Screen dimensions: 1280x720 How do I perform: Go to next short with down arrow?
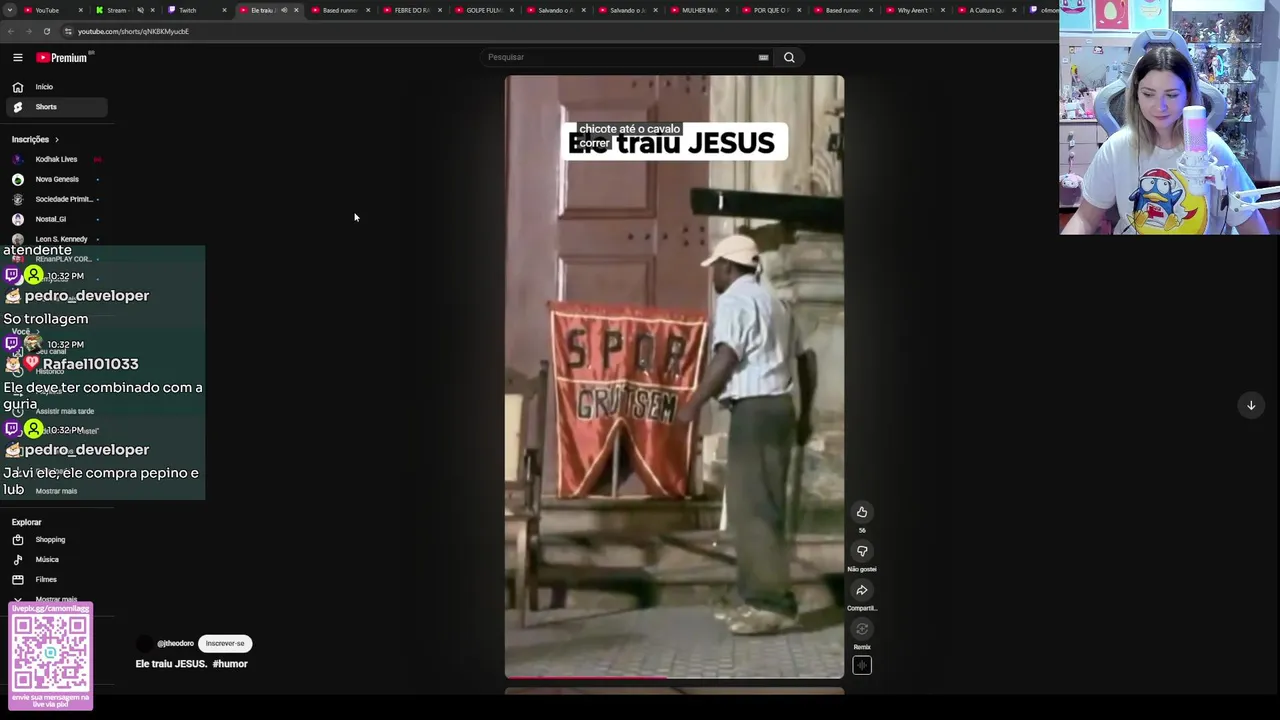1251,405
